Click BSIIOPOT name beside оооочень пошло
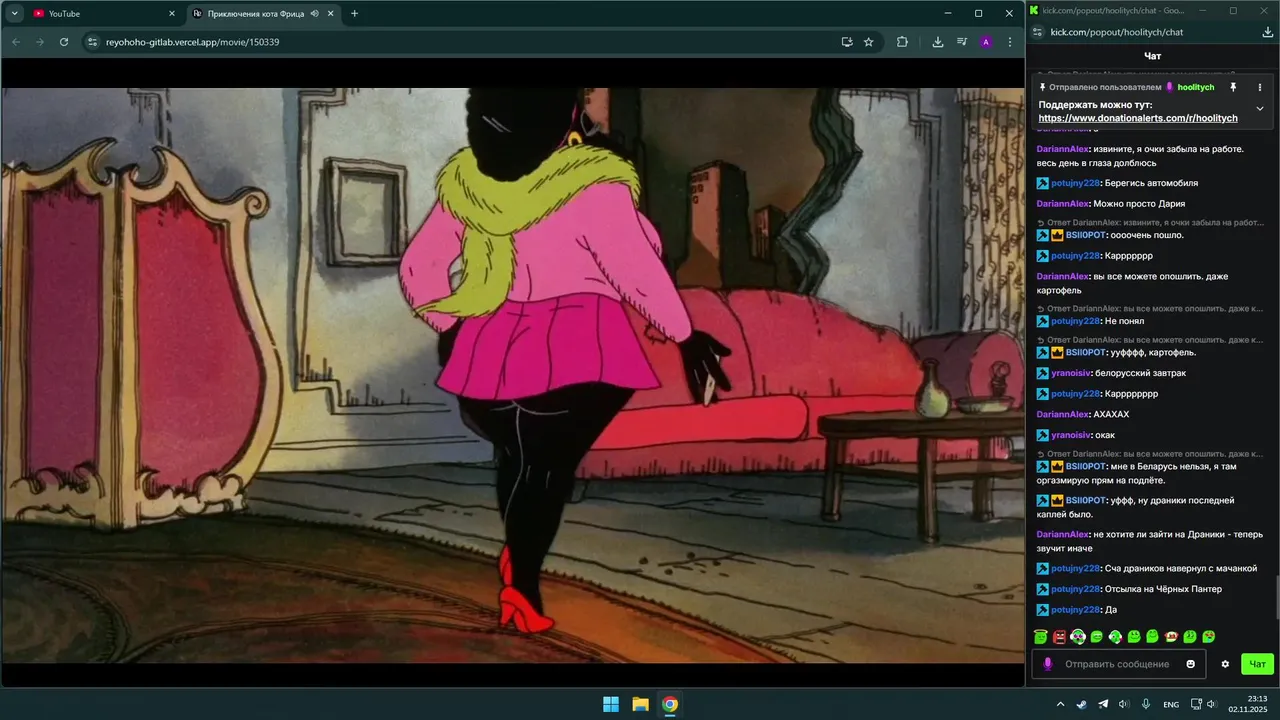The width and height of the screenshot is (1280, 720). click(1085, 235)
